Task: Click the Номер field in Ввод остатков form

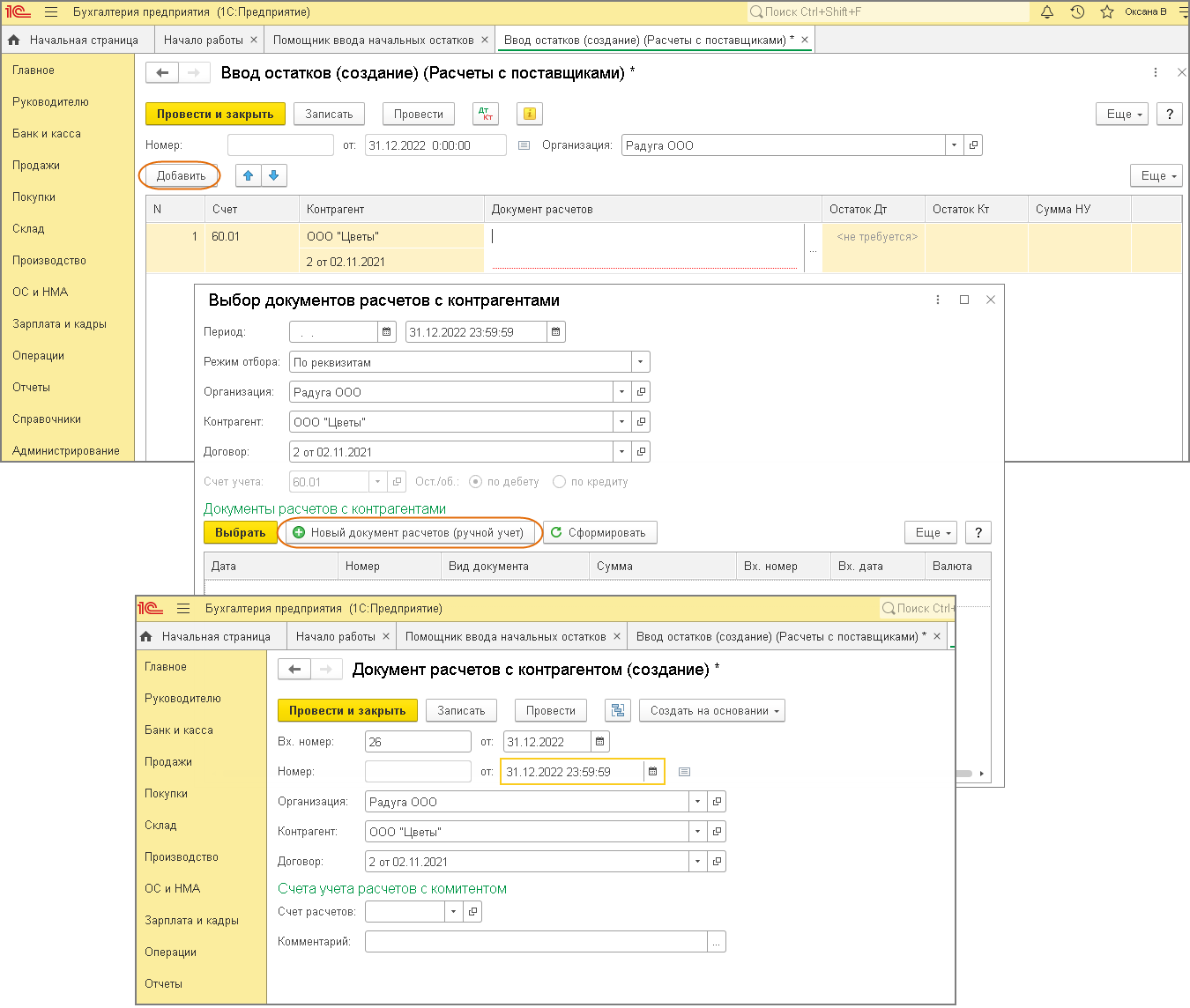Action: pyautogui.click(x=280, y=145)
